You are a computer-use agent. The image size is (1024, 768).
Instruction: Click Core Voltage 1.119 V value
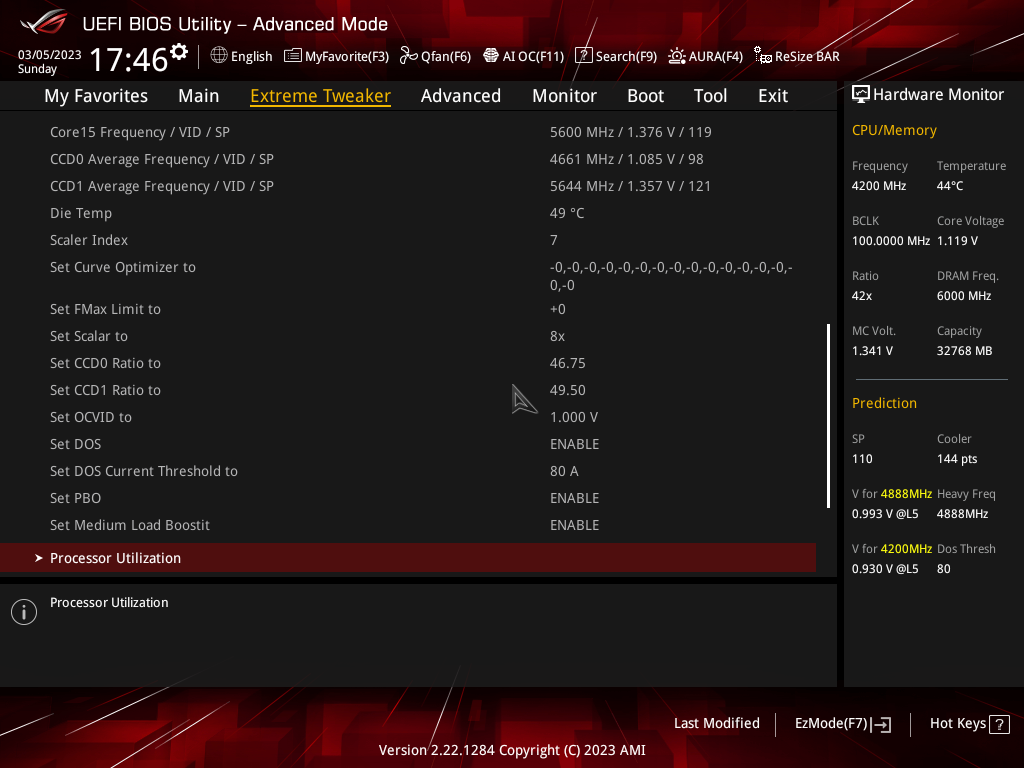click(957, 241)
